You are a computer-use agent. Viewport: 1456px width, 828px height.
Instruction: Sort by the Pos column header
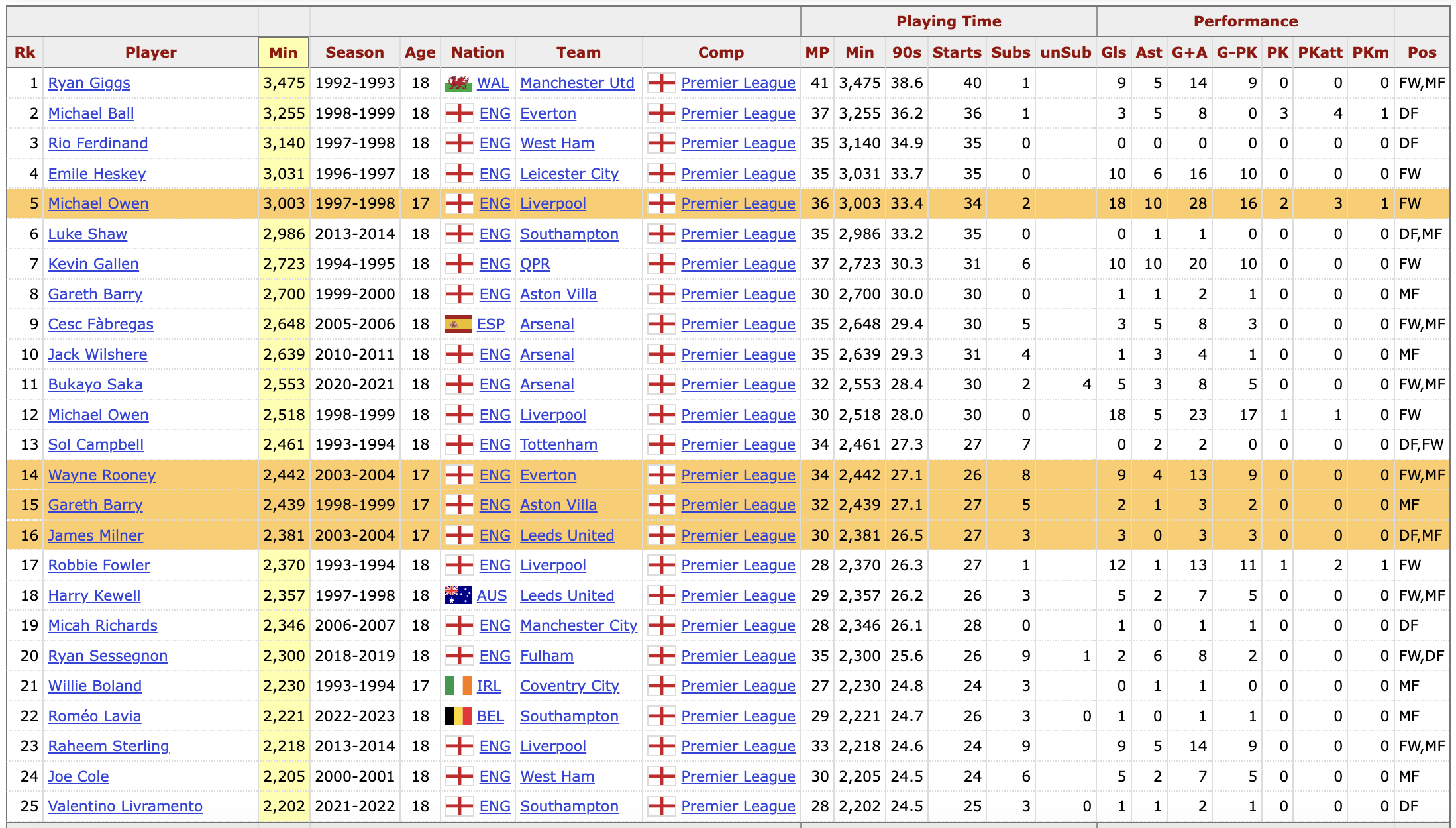point(1422,53)
